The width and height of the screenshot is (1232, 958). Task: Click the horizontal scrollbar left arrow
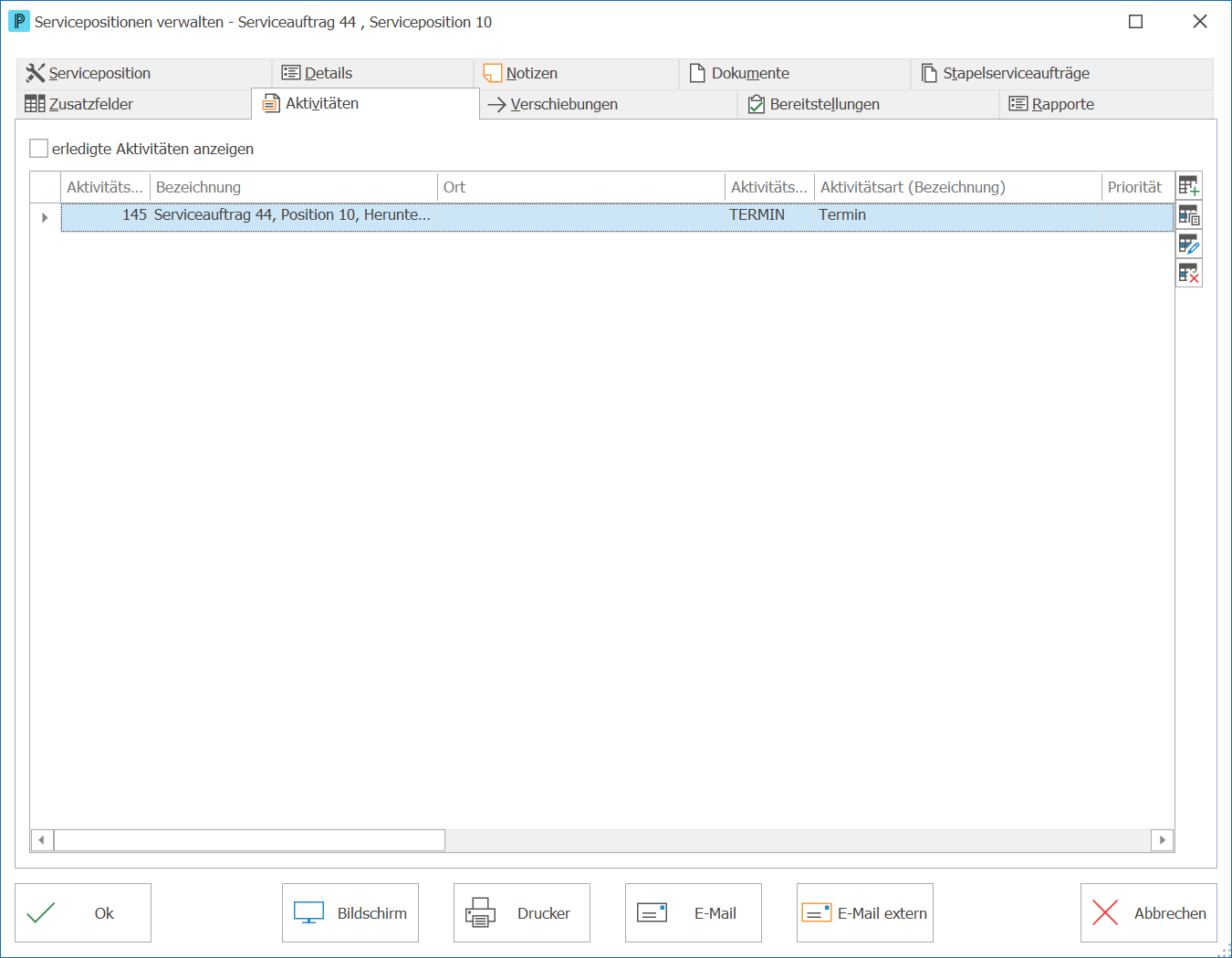tap(42, 839)
